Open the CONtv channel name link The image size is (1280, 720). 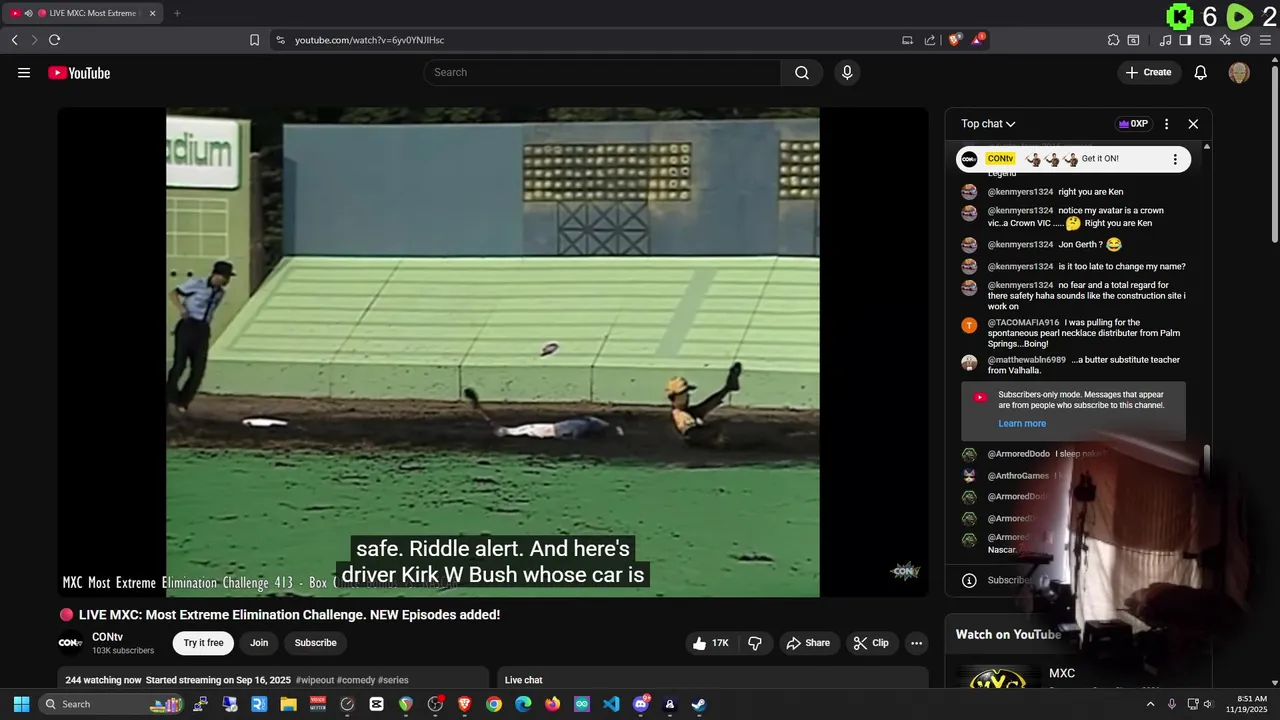point(107,637)
